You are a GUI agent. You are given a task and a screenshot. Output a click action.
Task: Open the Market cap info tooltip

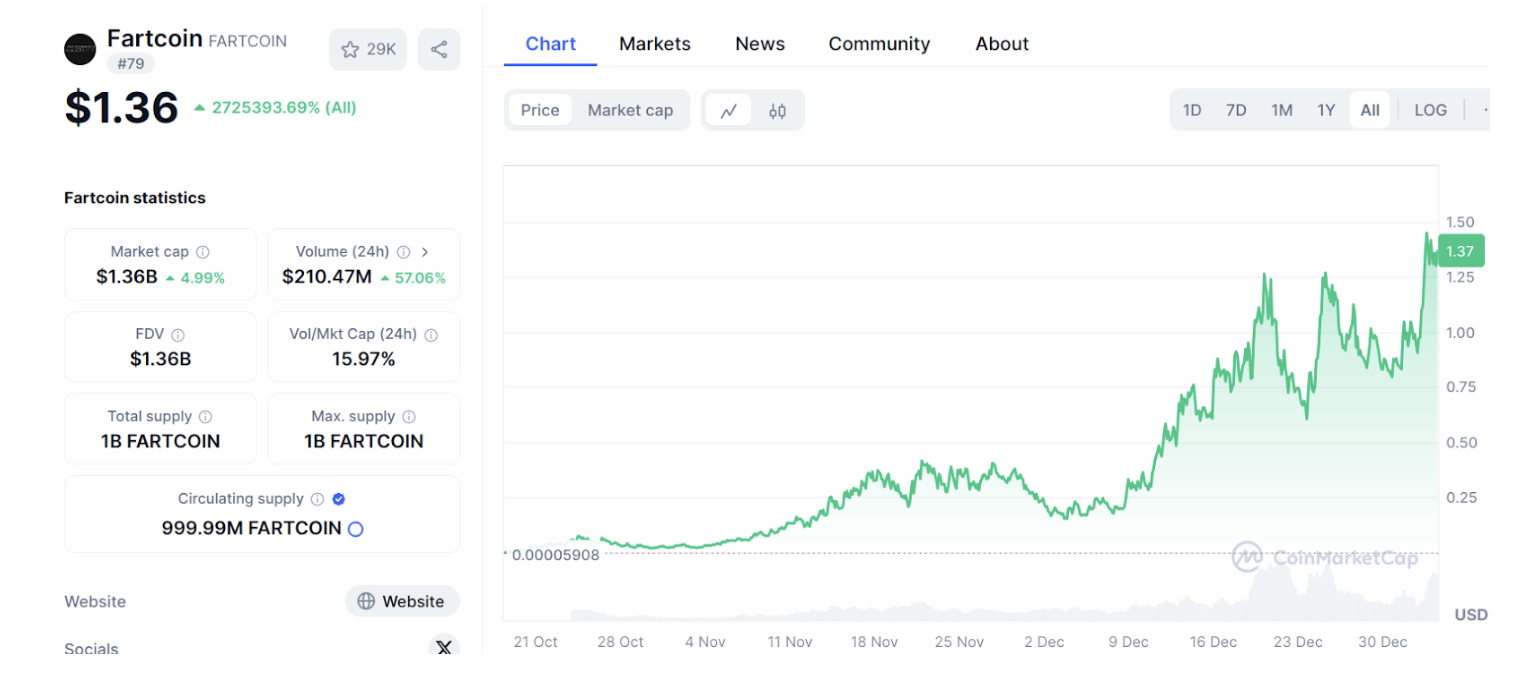coord(204,252)
